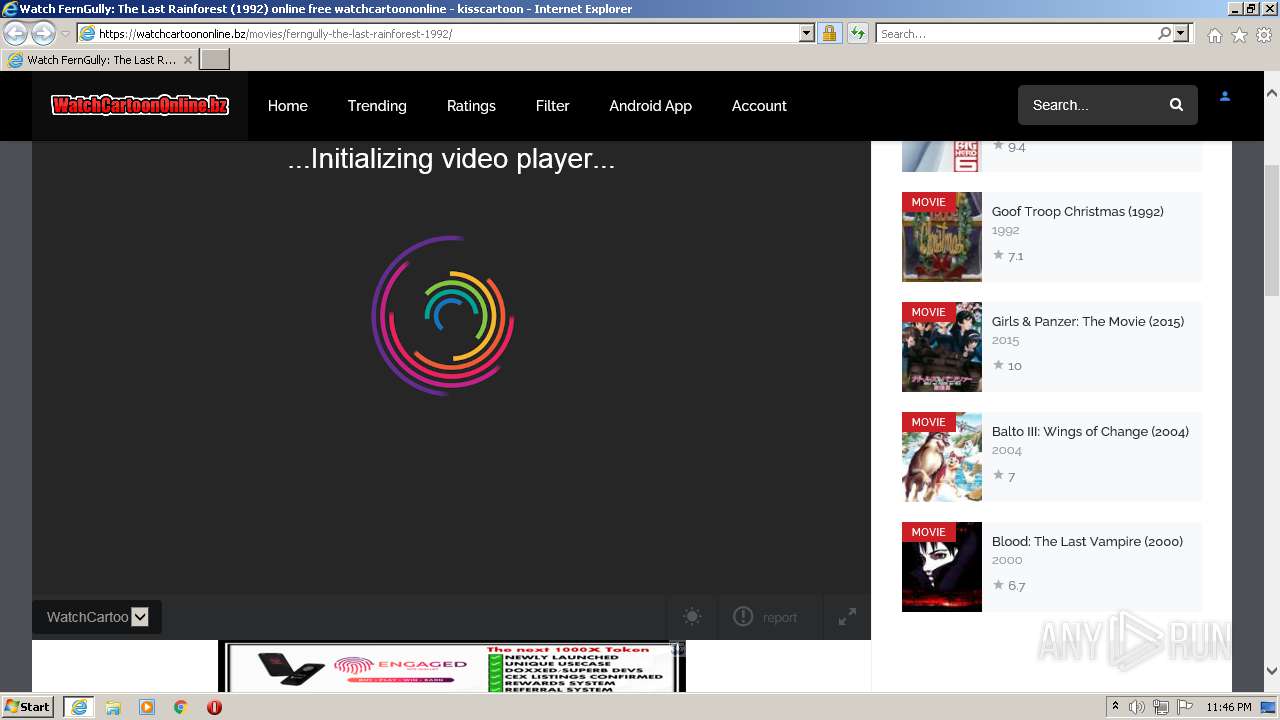
Task: Open the media player taskbar icon
Action: 147,707
